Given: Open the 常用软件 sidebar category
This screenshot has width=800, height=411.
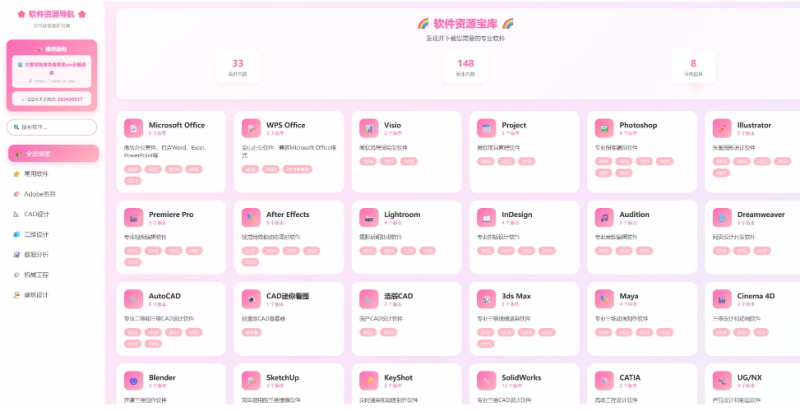Looking at the screenshot, I should click(53, 174).
